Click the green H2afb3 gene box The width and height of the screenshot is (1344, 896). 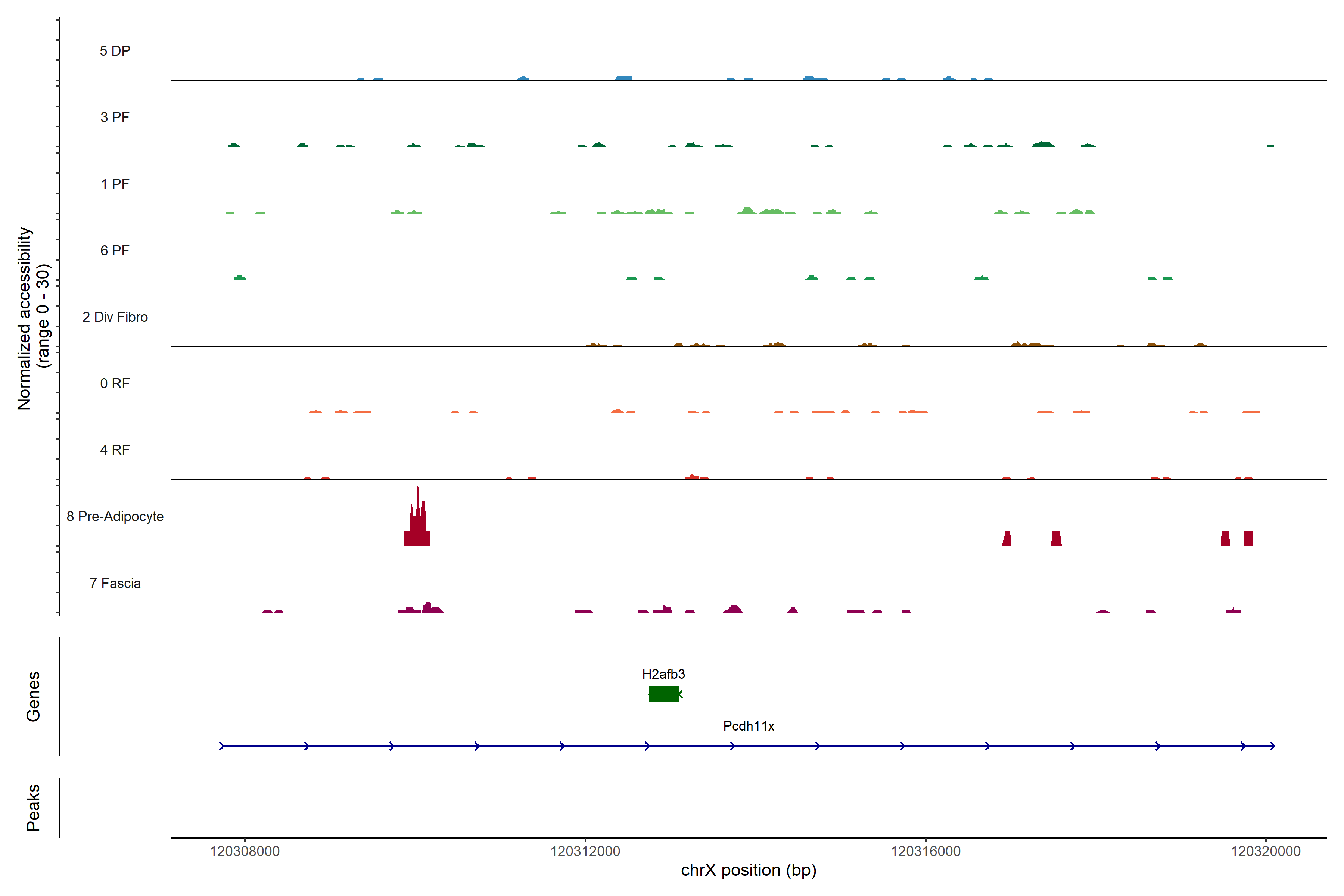tap(663, 694)
